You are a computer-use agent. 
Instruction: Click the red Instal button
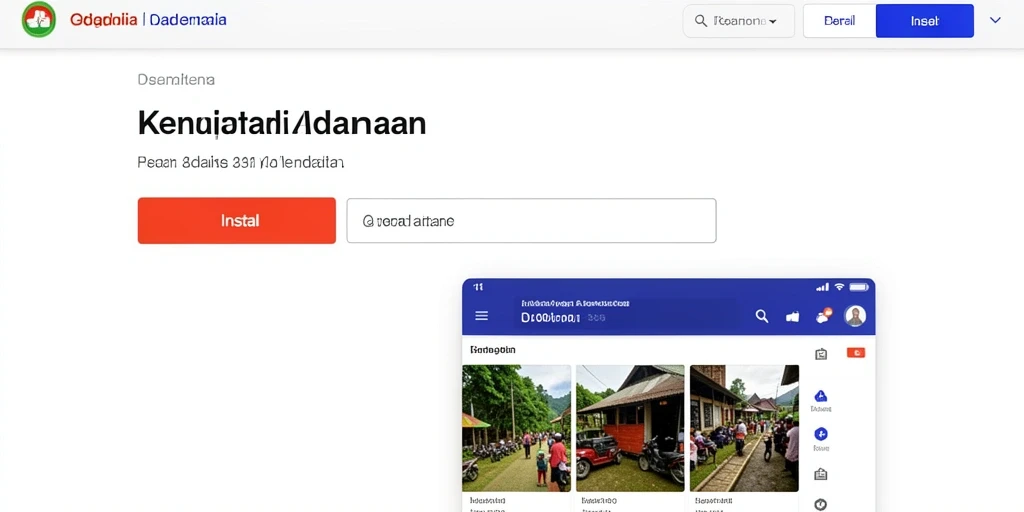point(236,221)
